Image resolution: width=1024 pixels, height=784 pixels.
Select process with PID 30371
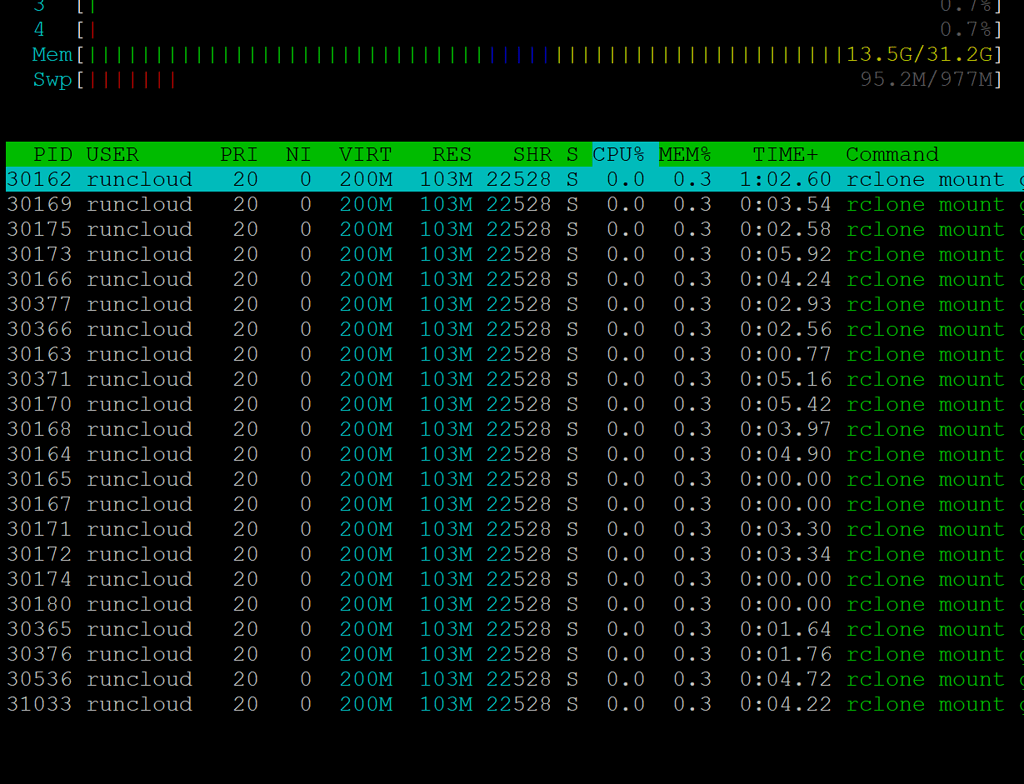[x=515, y=380]
